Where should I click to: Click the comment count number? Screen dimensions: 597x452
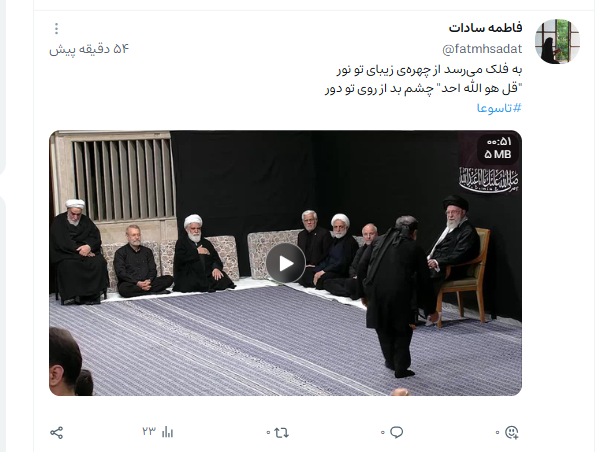click(x=383, y=433)
